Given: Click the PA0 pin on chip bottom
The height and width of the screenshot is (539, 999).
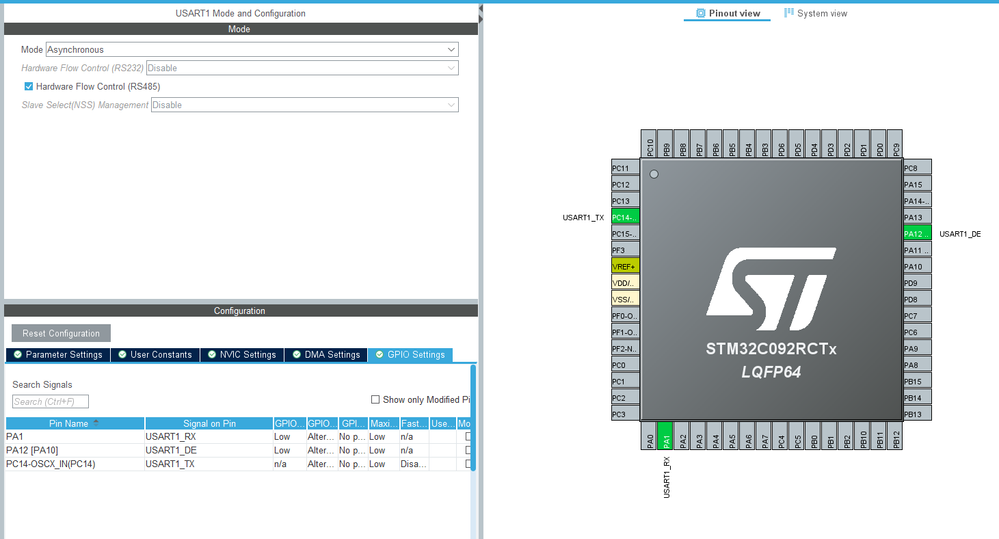Looking at the screenshot, I should pos(649,436).
